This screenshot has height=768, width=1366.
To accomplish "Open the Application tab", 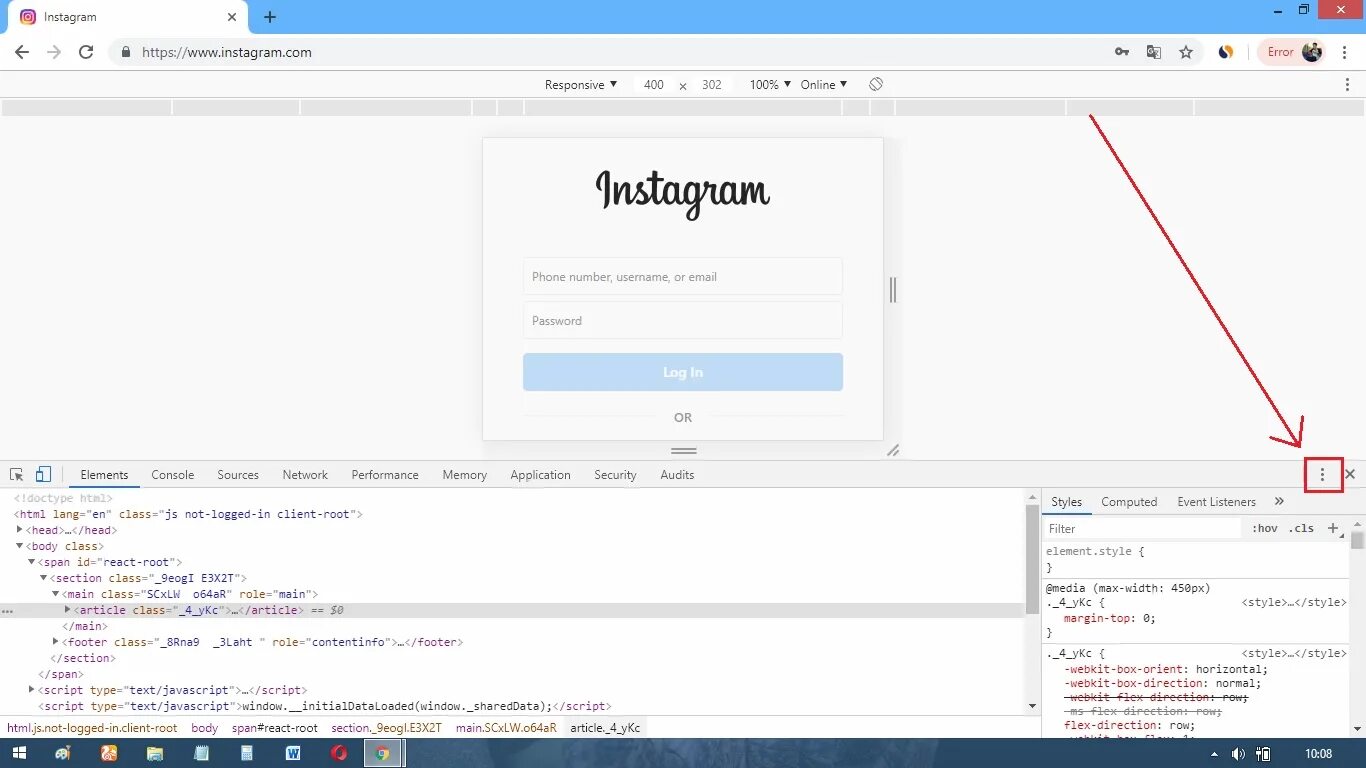I will point(540,475).
